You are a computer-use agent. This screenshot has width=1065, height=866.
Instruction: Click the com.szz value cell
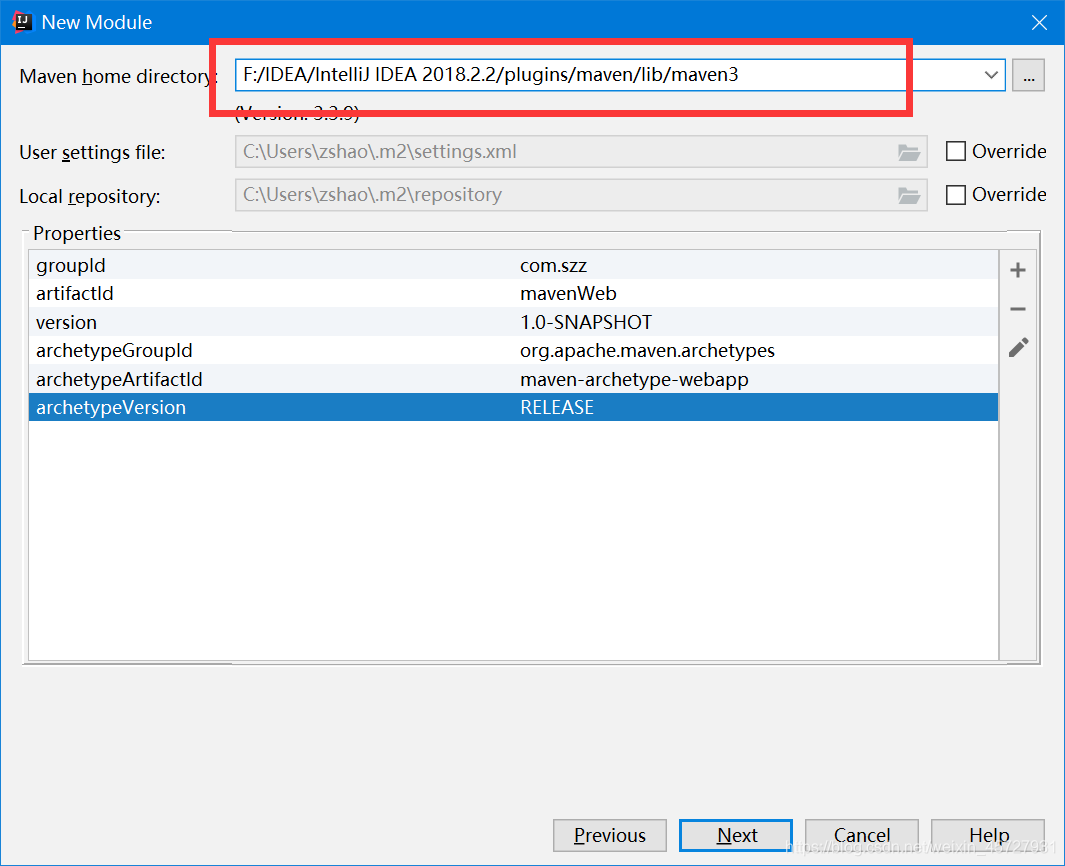coord(755,266)
